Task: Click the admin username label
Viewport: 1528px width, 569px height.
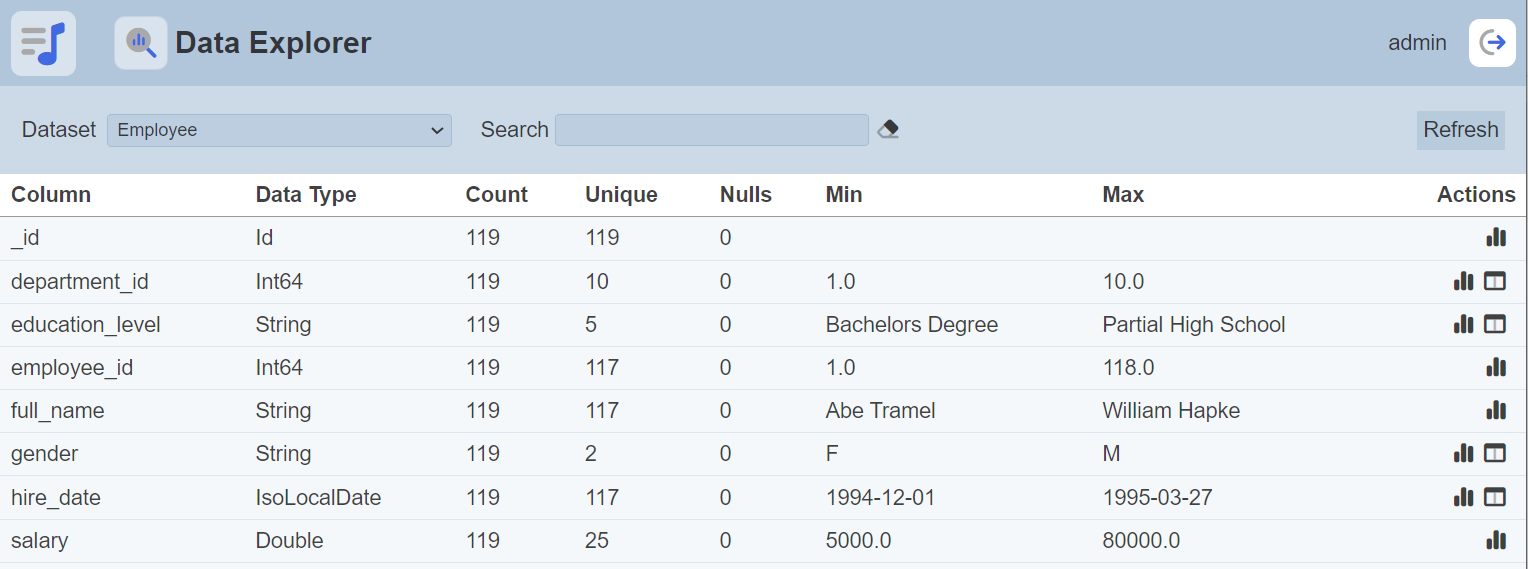Action: (x=1417, y=43)
